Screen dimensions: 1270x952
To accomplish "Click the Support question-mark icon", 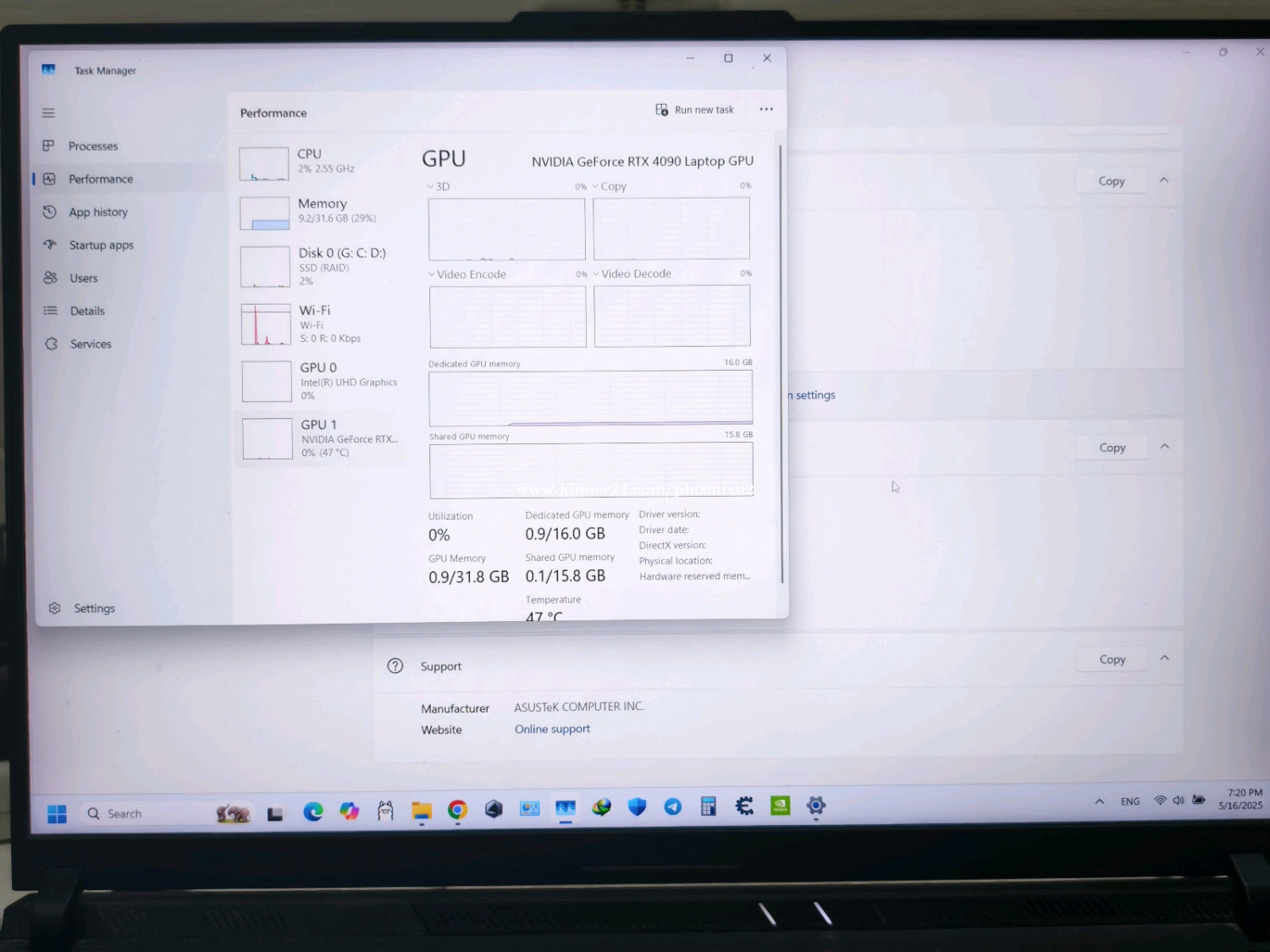I will [395, 666].
